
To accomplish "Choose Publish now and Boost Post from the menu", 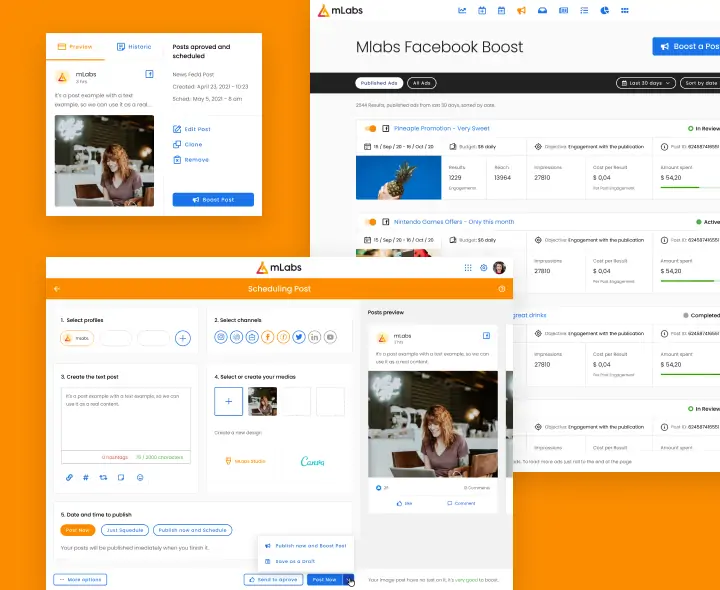I will click(x=306, y=546).
